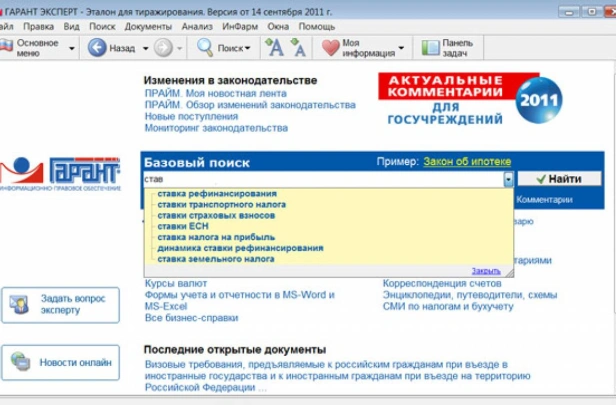Select suggestion ставка рефинансирования
This screenshot has height=405, width=616.
217,194
